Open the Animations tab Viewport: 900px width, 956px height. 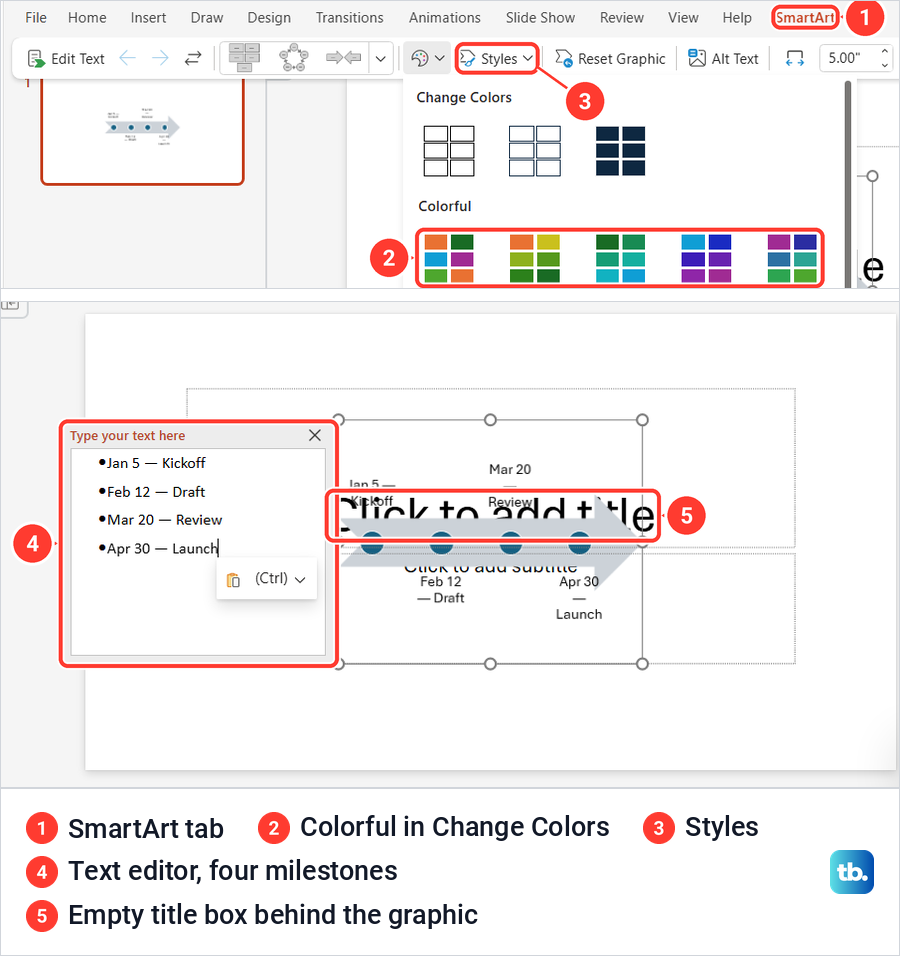coord(445,18)
